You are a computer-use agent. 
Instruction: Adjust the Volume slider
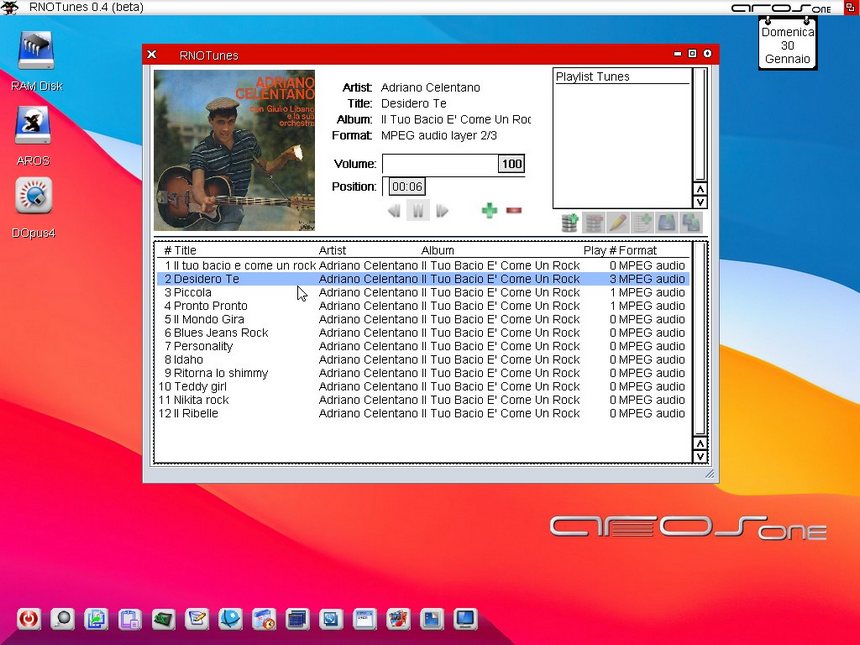click(x=453, y=164)
